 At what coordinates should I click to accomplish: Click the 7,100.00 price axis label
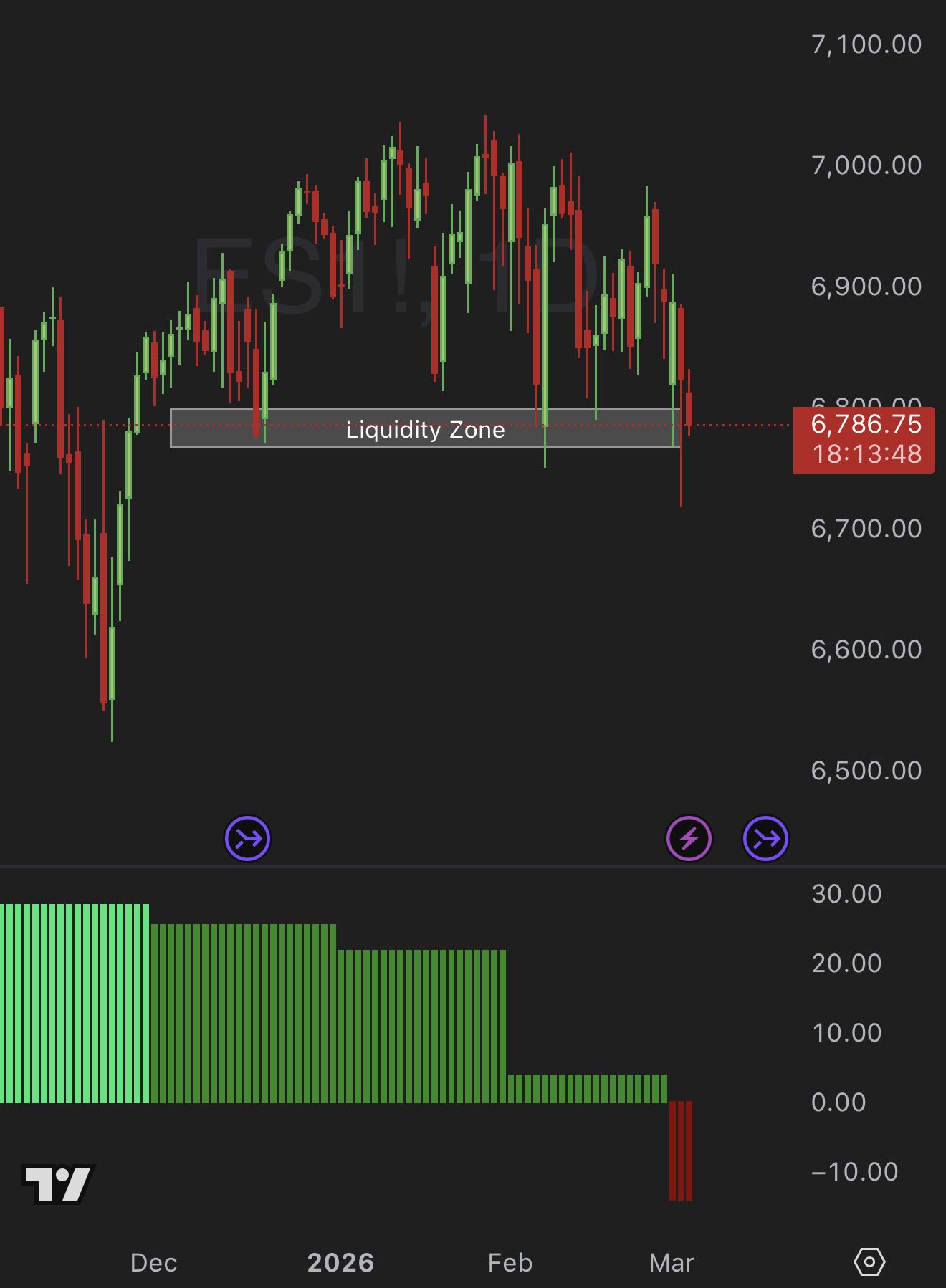point(866,44)
